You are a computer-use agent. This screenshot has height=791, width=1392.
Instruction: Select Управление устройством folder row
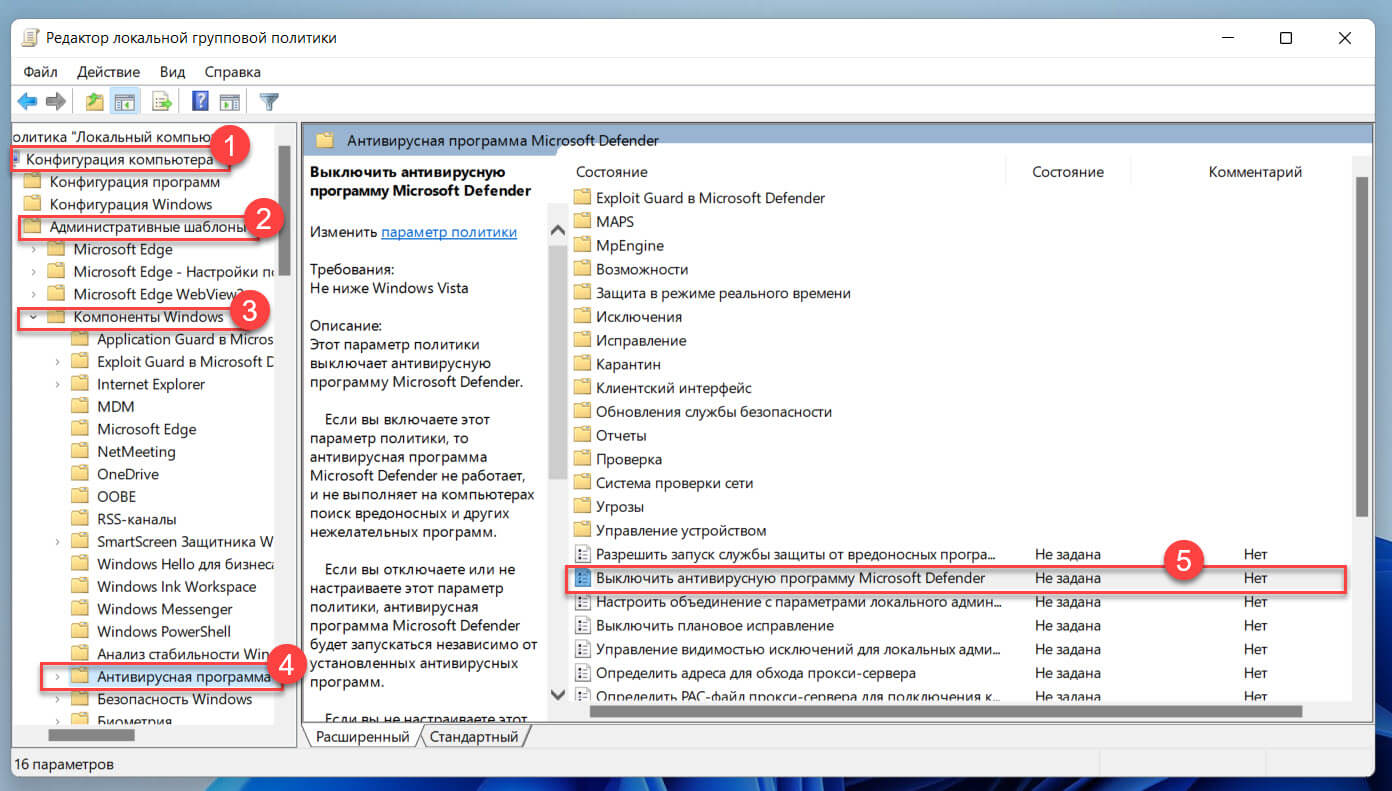[681, 530]
